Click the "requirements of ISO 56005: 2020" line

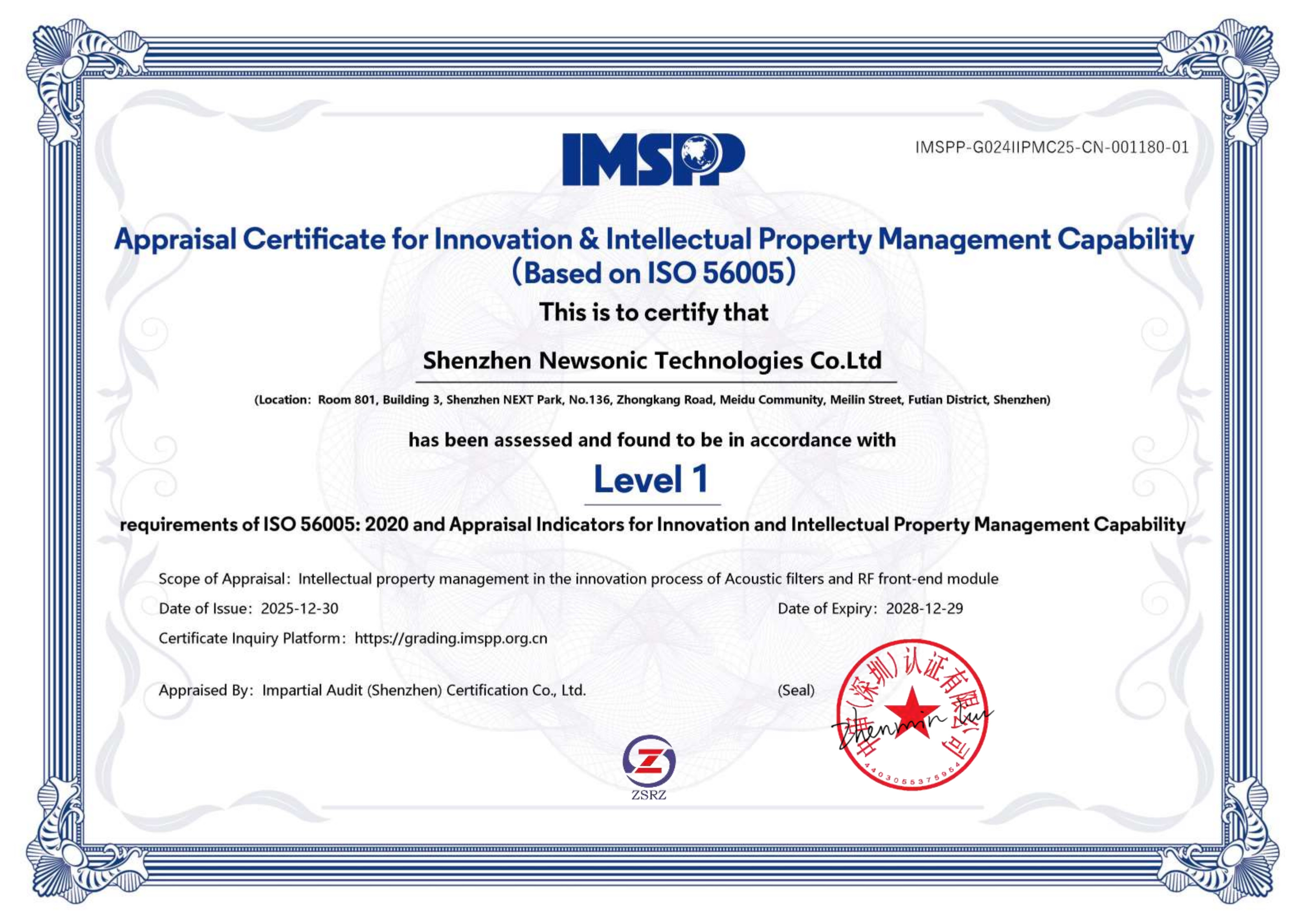click(x=653, y=524)
